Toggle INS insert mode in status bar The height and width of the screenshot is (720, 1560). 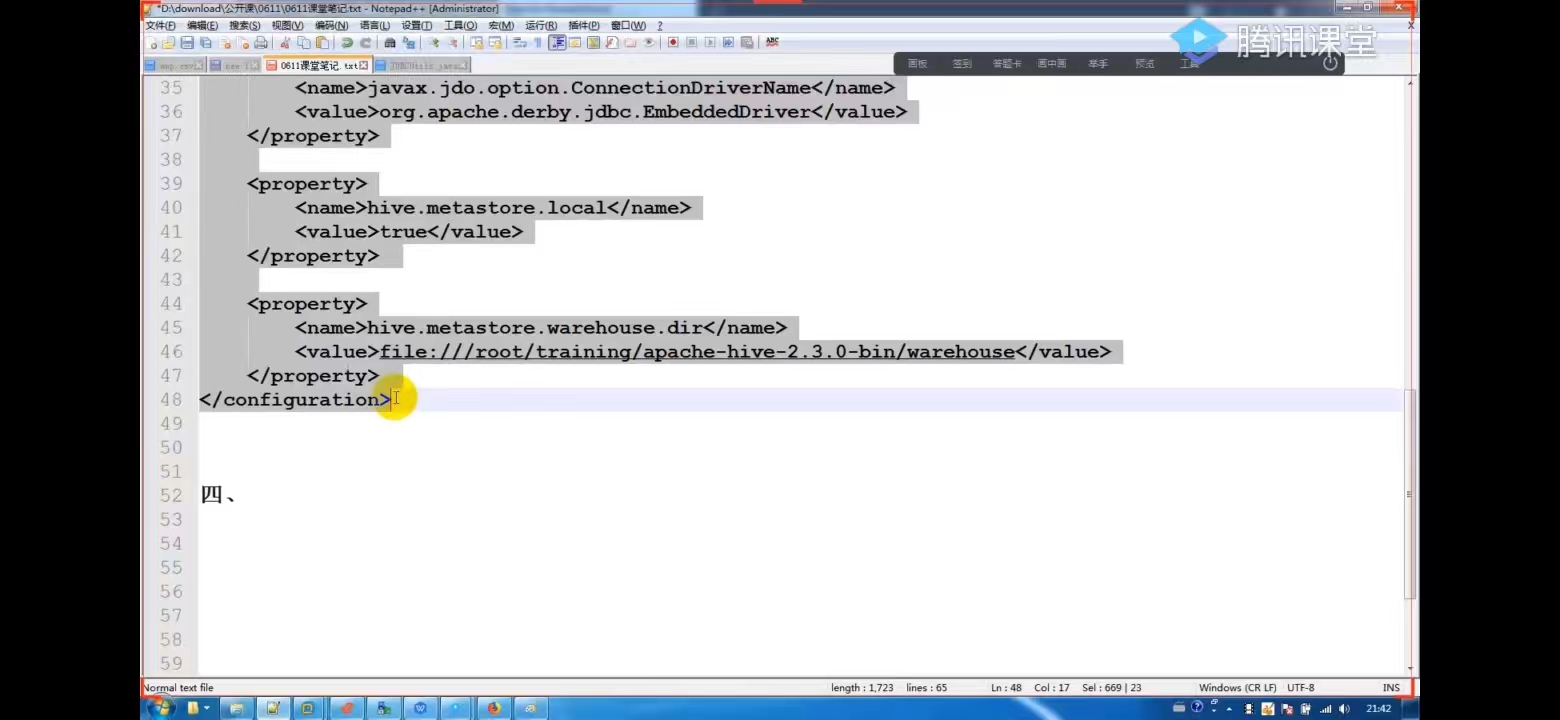(1391, 688)
